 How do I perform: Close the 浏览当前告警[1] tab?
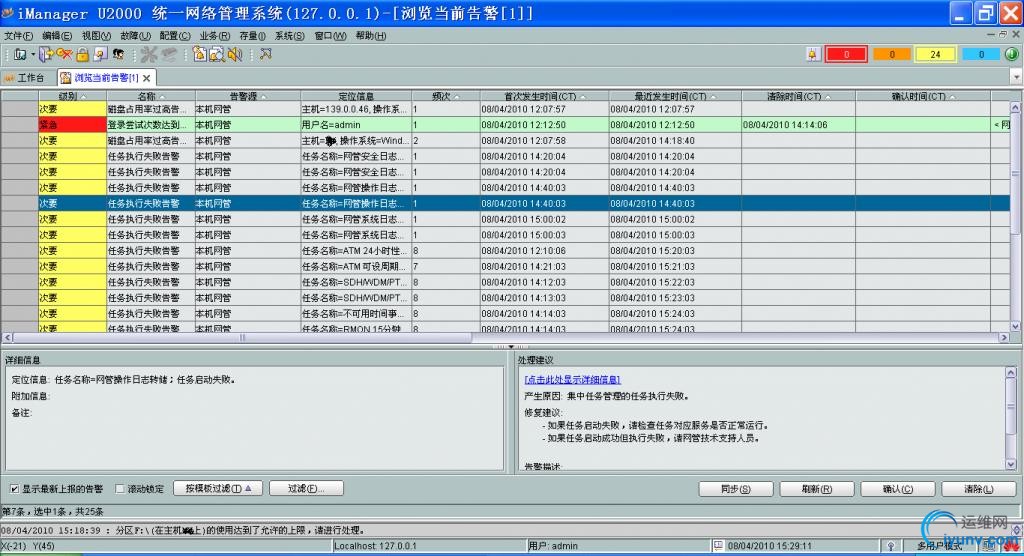pos(147,78)
